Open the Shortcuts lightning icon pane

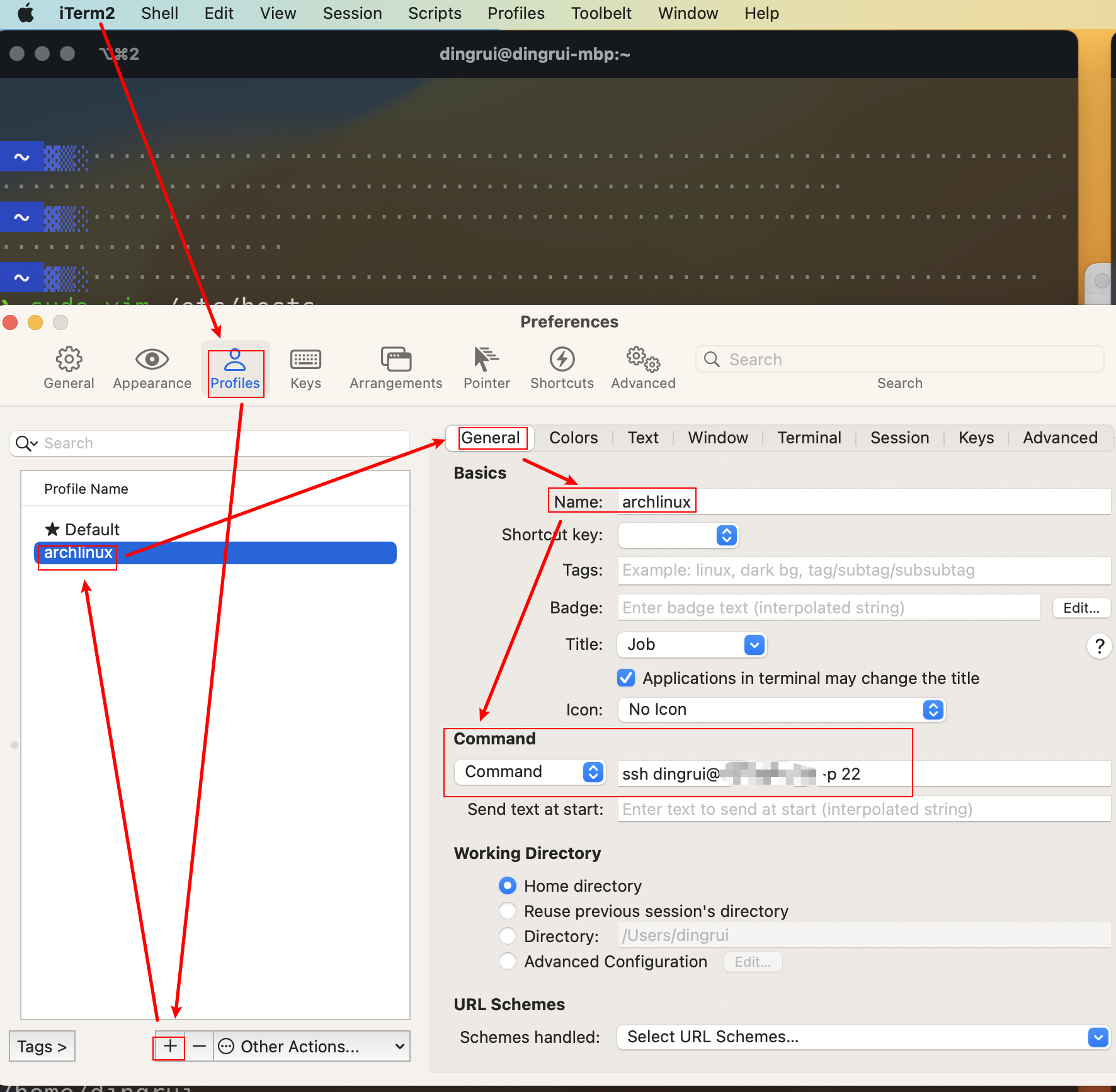click(562, 368)
